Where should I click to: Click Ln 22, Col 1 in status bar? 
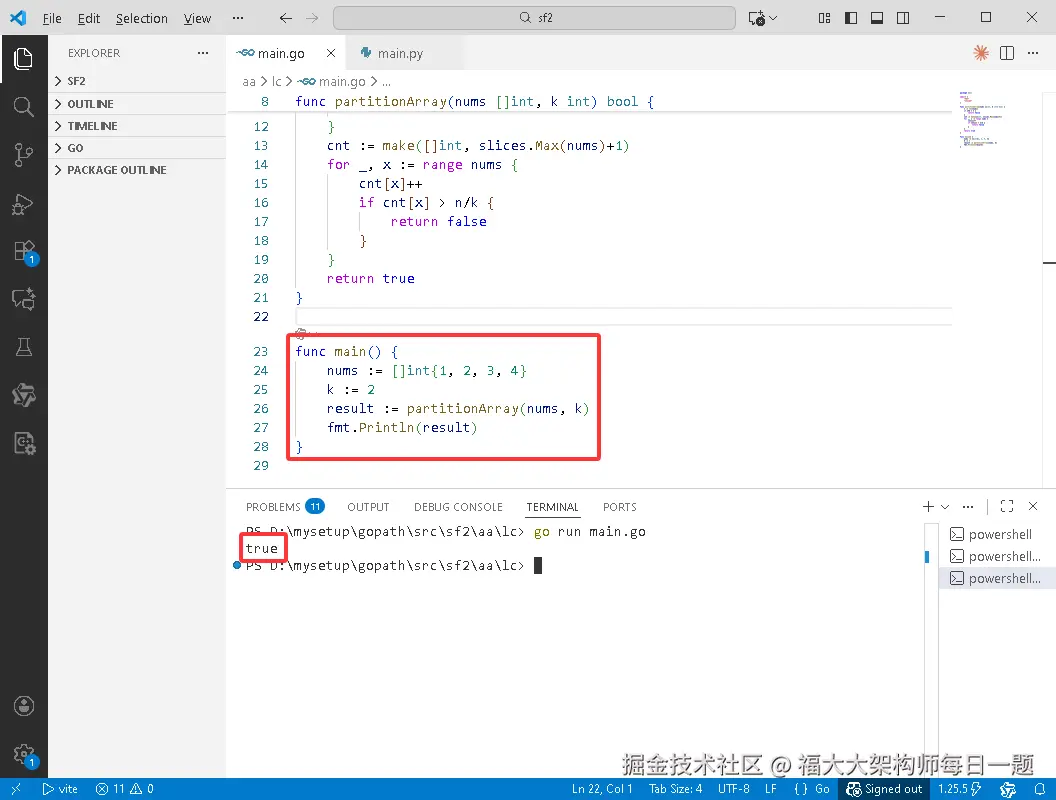(602, 789)
